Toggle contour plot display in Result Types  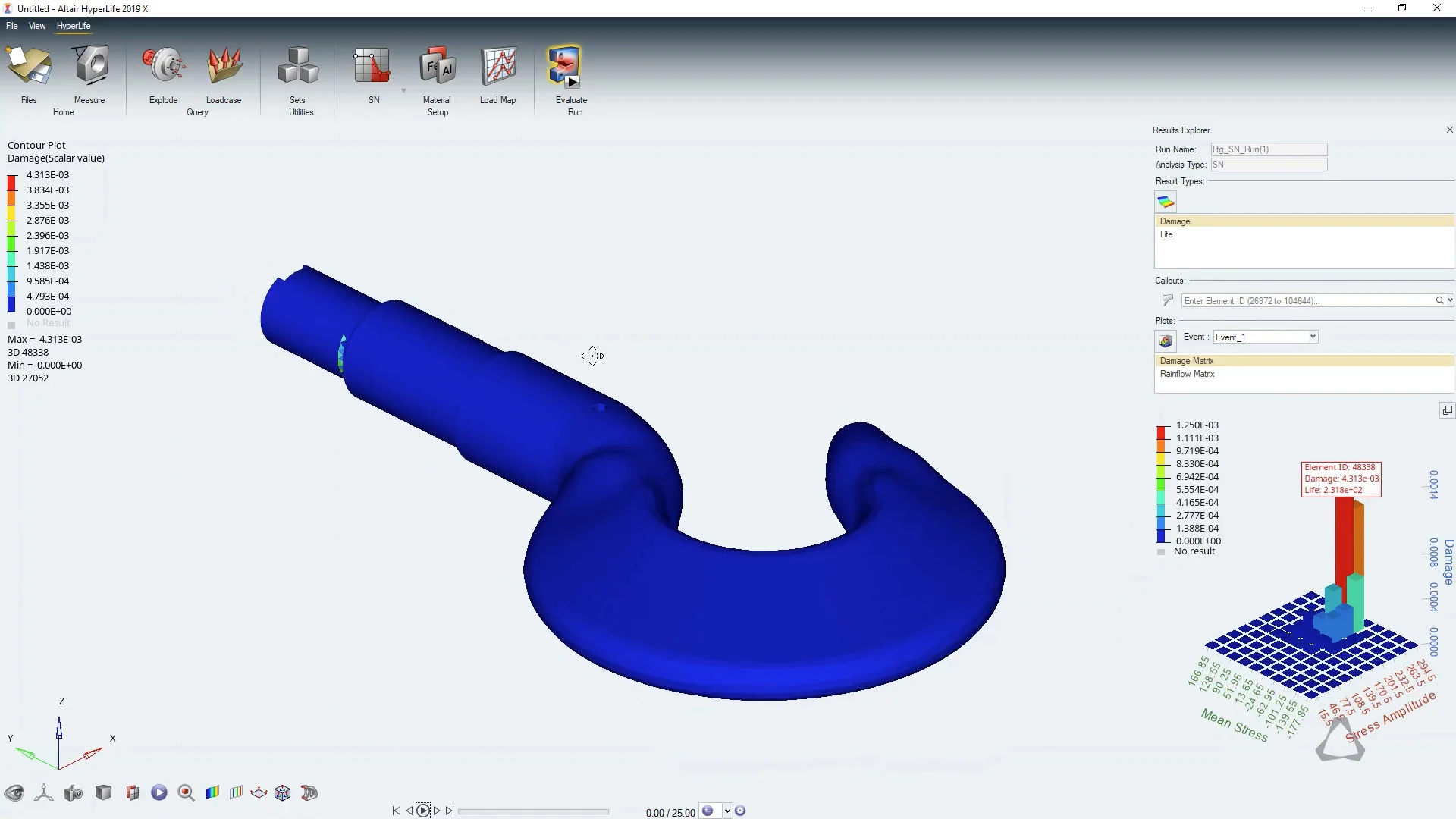[x=1166, y=202]
